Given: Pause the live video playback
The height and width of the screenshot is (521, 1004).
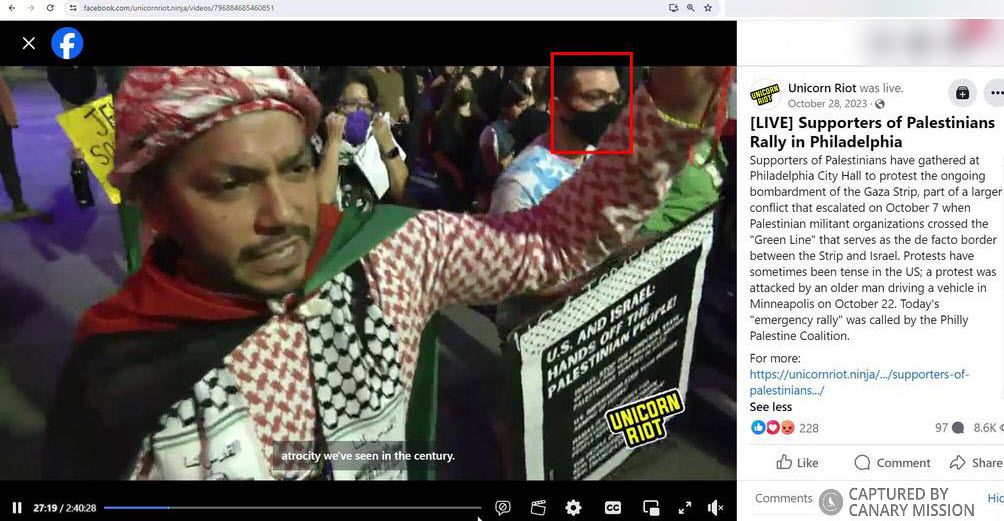Looking at the screenshot, I should click(17, 508).
